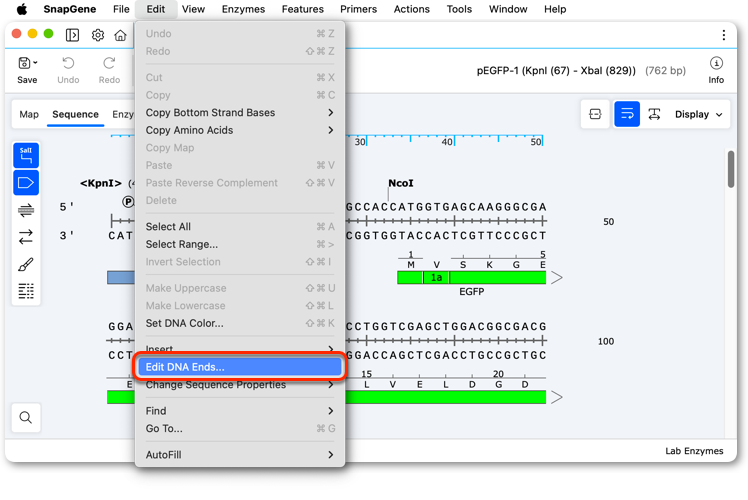Open settings gear icon
Image resolution: width=748 pixels, height=500 pixels.
click(98, 35)
